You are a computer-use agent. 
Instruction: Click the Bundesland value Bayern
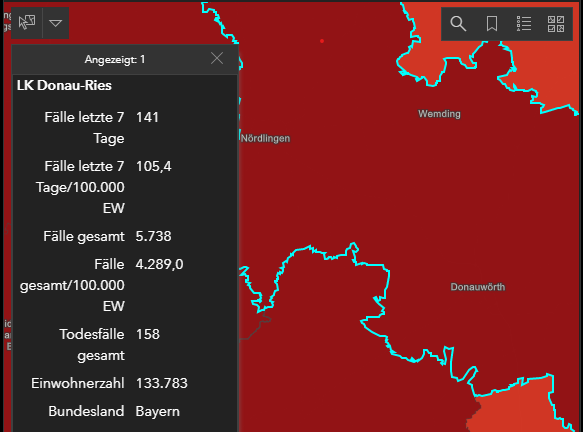click(x=158, y=412)
